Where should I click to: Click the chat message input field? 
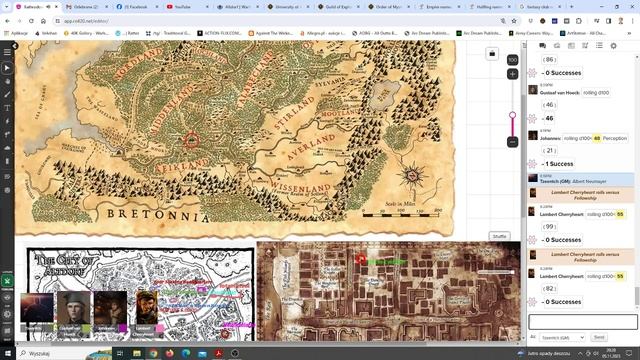(583, 322)
